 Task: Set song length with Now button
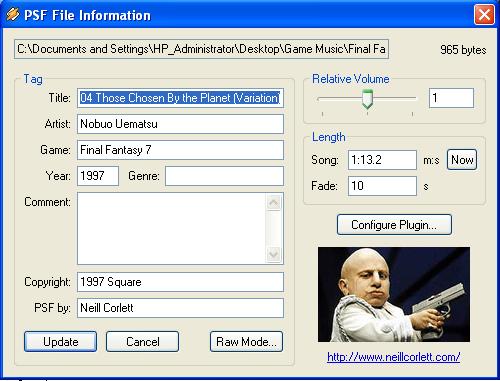(462, 160)
